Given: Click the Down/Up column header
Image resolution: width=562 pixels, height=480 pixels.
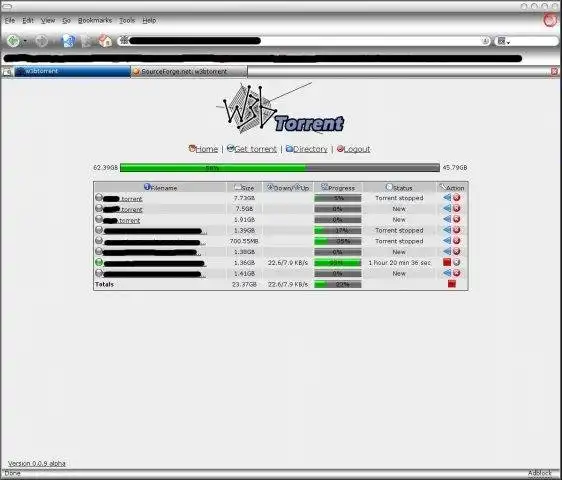Looking at the screenshot, I should point(288,187).
